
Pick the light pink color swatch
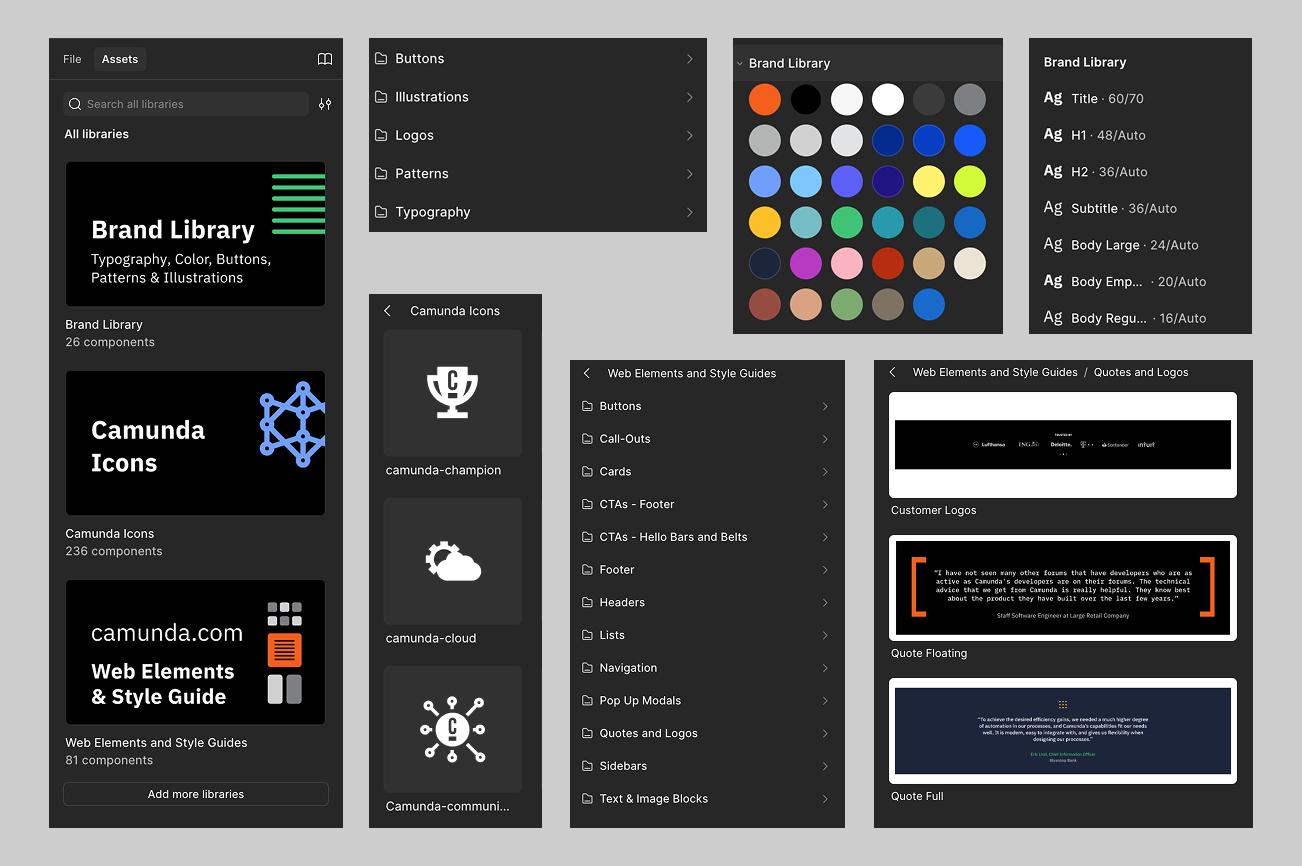(847, 263)
